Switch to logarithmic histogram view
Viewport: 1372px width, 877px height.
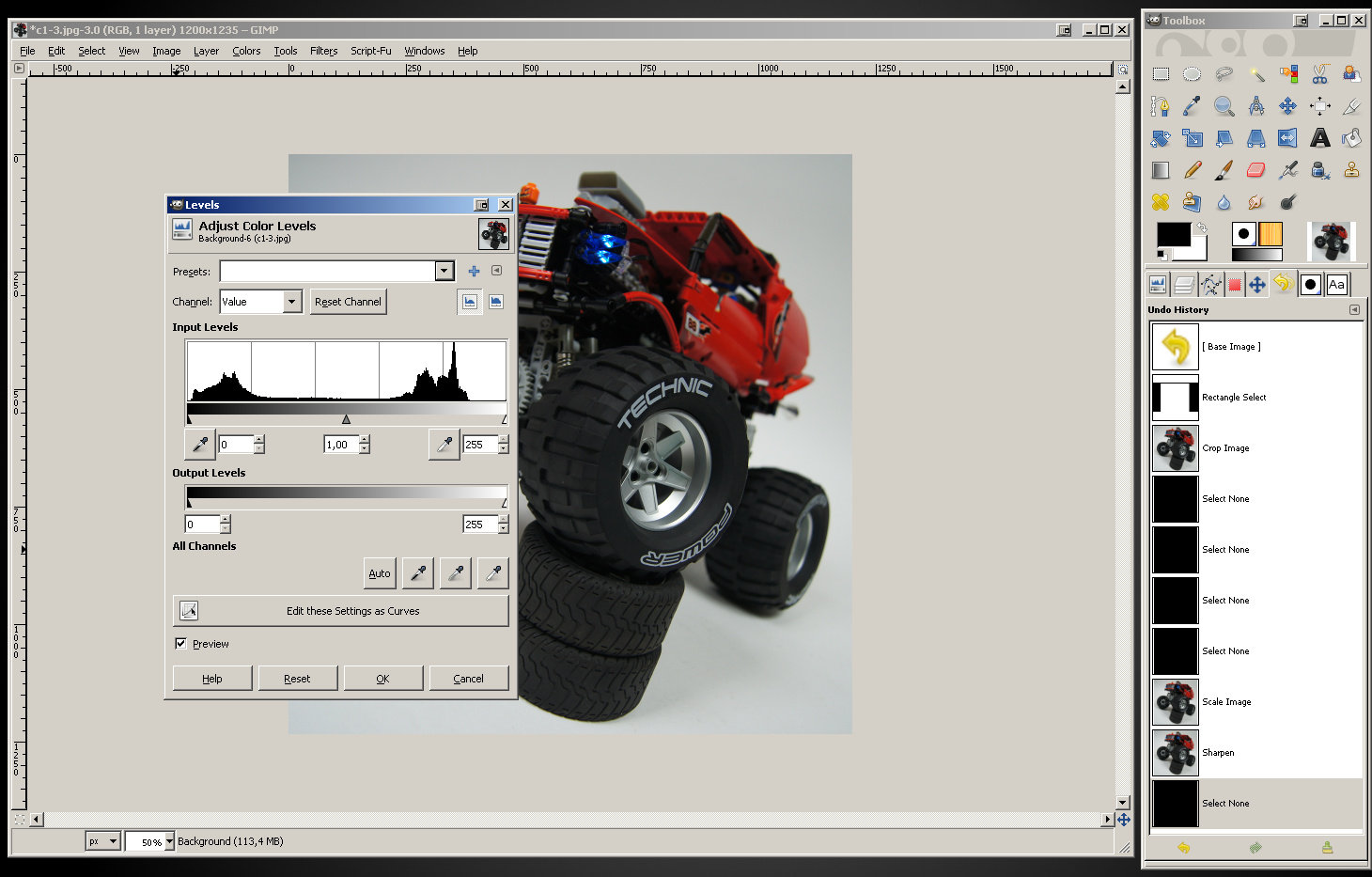495,302
